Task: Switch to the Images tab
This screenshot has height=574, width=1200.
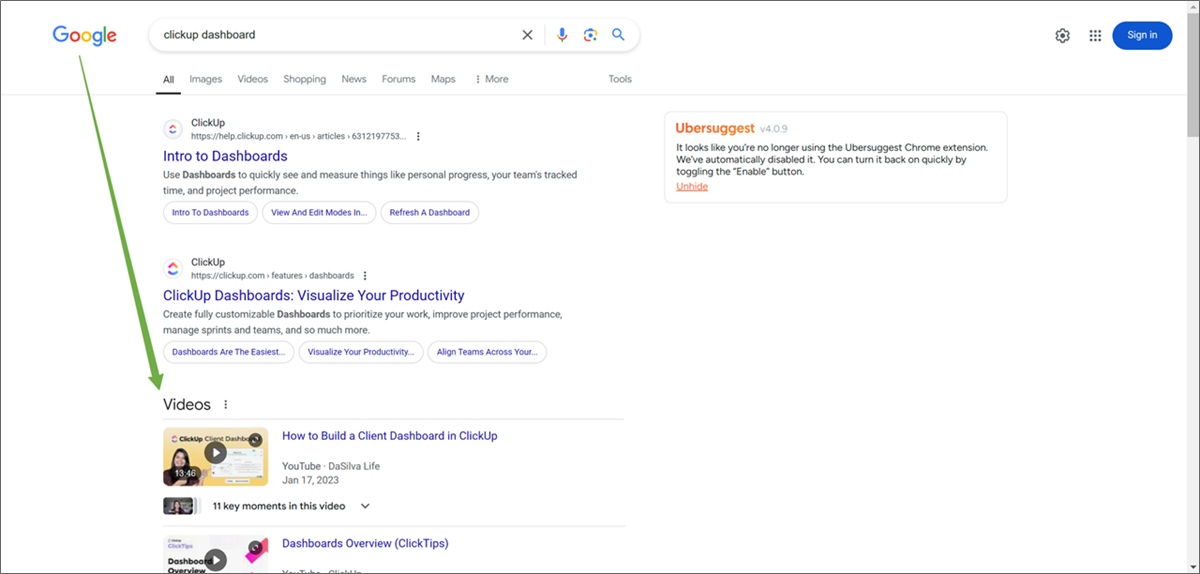Action: [x=206, y=79]
